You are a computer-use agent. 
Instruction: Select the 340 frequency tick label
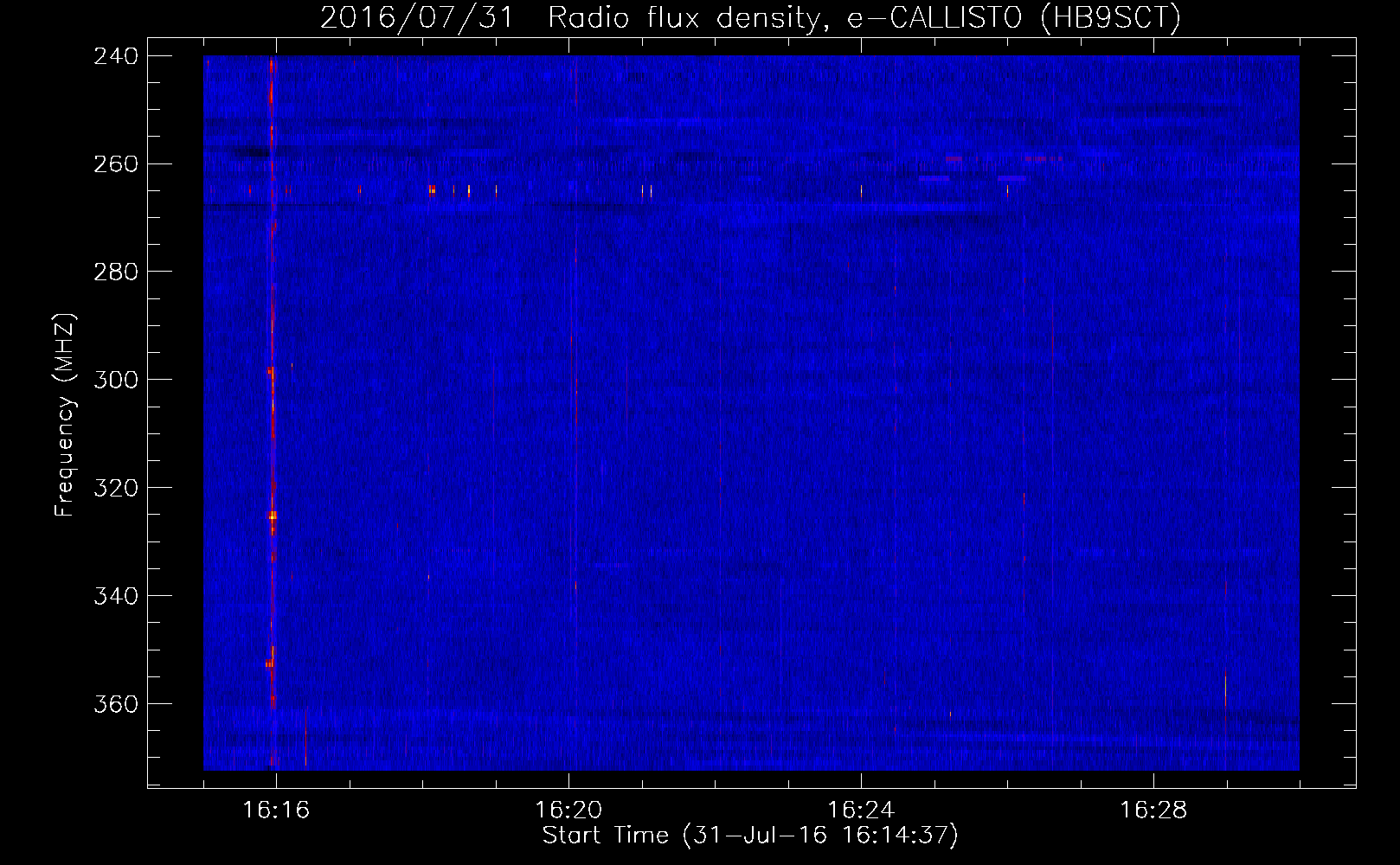tap(115, 596)
